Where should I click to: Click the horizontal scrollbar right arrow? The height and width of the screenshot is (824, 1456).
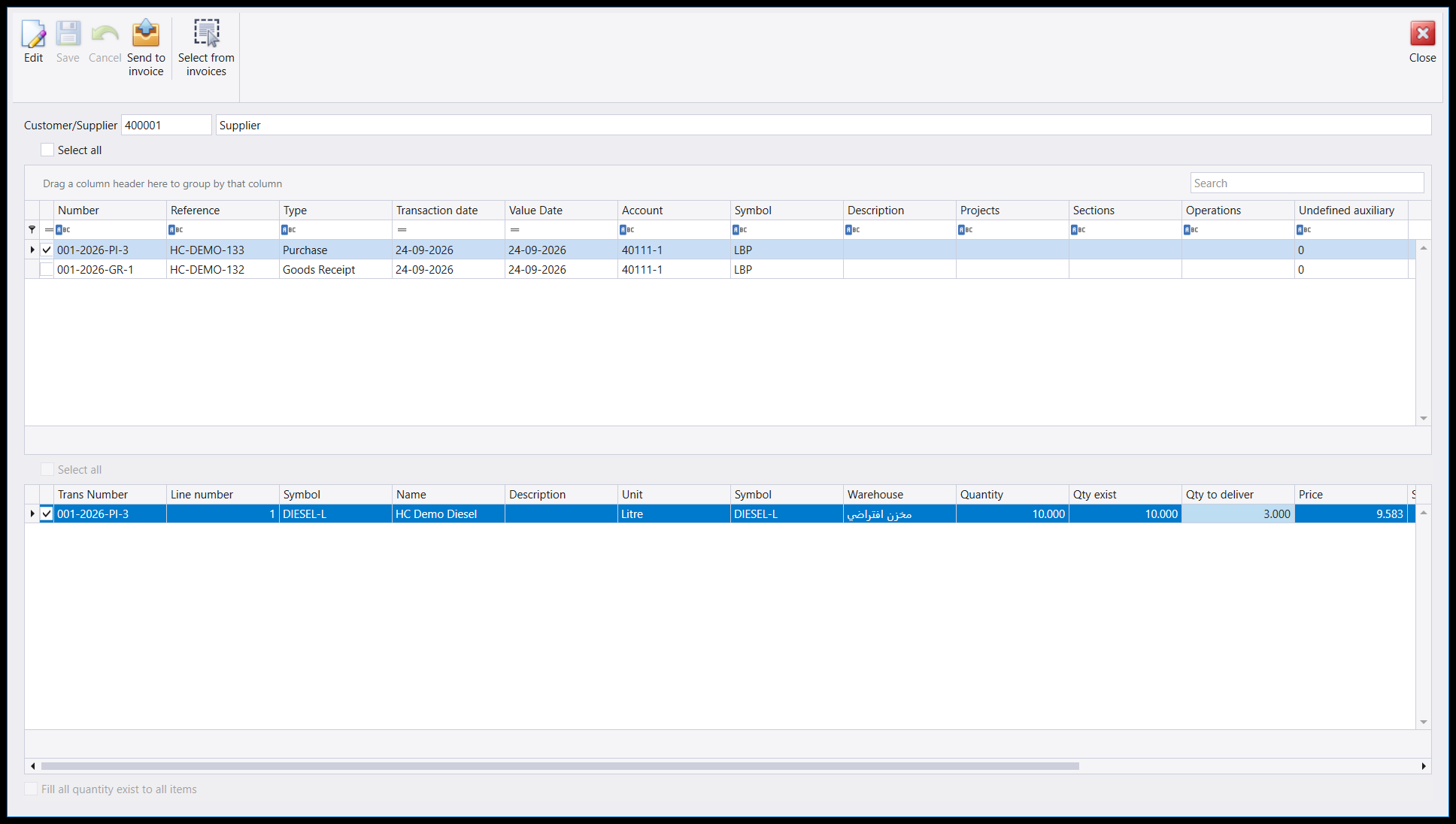point(1423,766)
